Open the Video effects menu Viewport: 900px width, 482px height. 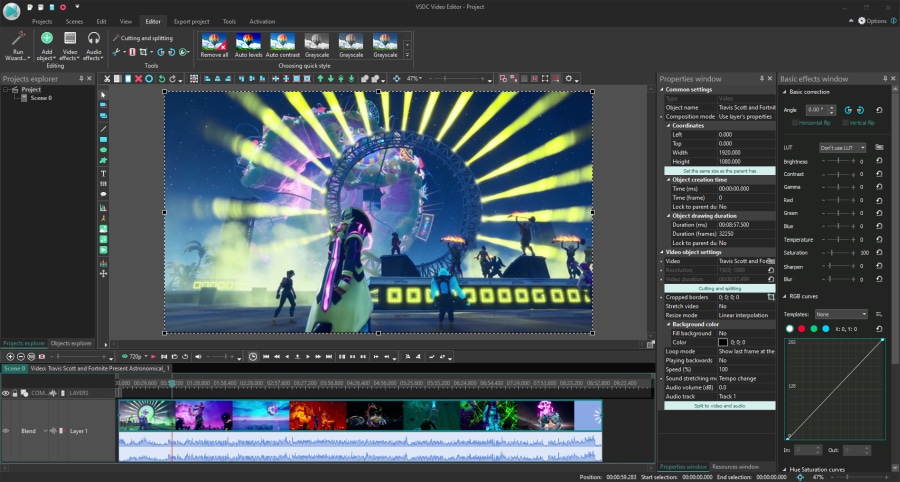click(69, 46)
